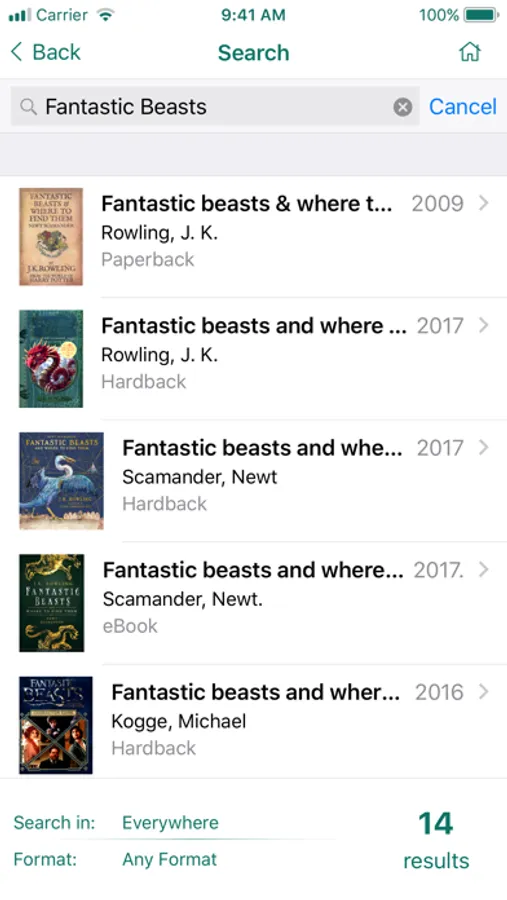Tap the battery indicator in the status bar

(481, 15)
